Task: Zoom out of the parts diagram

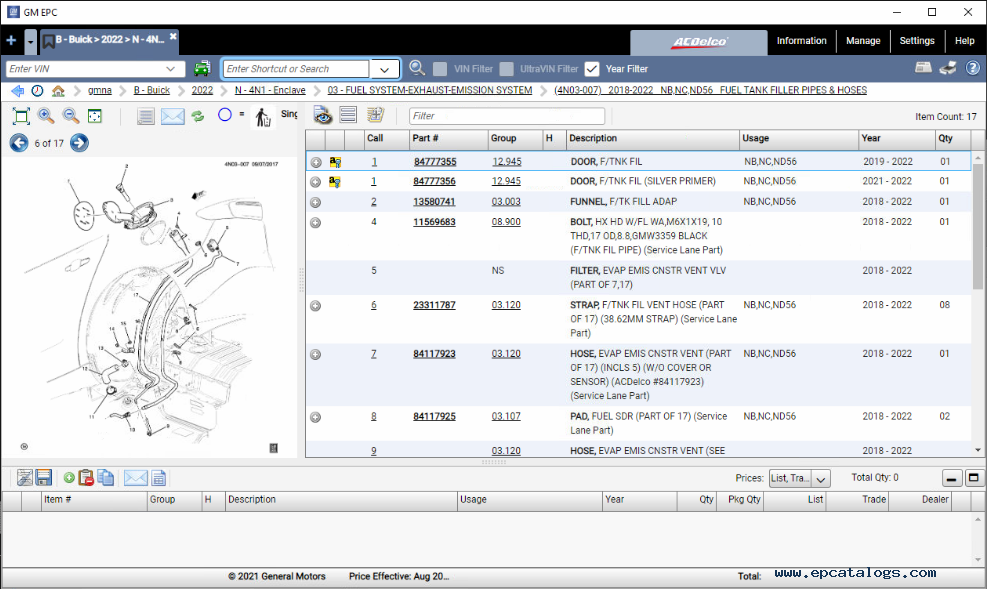Action: (71, 116)
